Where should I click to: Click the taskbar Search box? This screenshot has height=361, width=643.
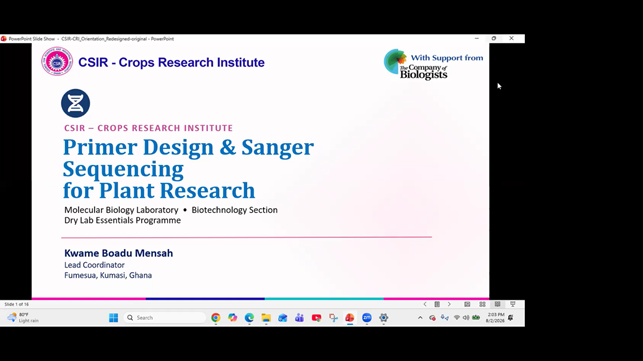point(165,318)
